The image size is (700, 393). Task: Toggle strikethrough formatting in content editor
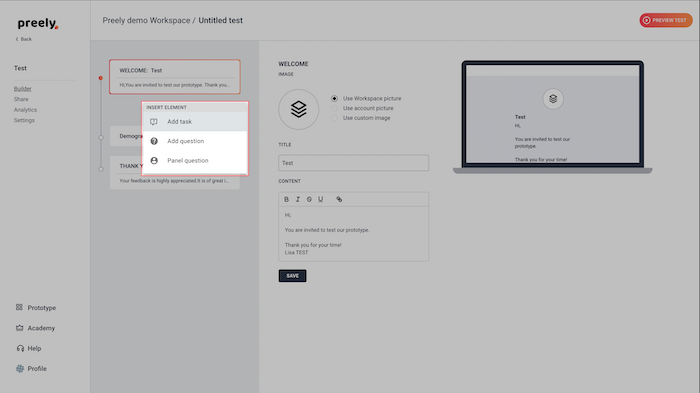click(x=309, y=199)
